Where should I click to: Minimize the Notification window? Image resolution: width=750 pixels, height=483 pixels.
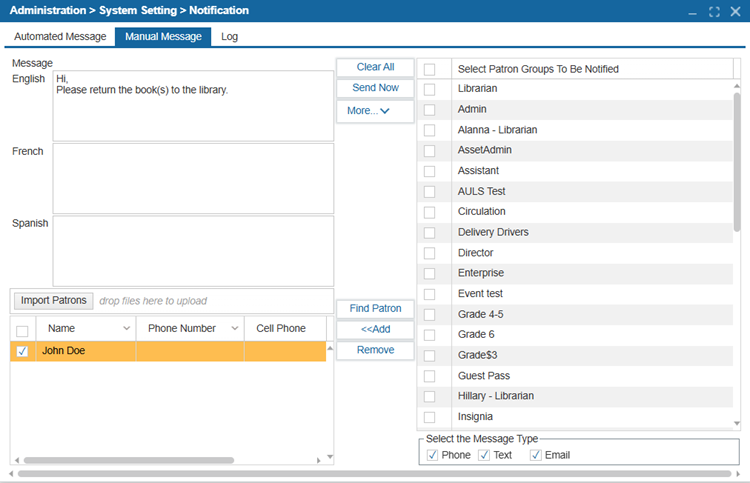pyautogui.click(x=692, y=13)
